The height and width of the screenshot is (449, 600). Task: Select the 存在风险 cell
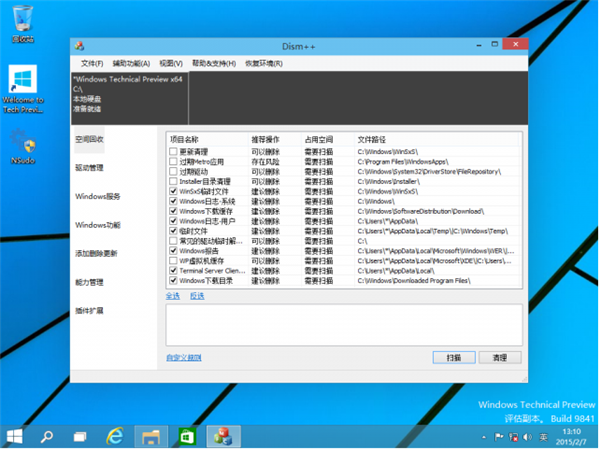265,162
